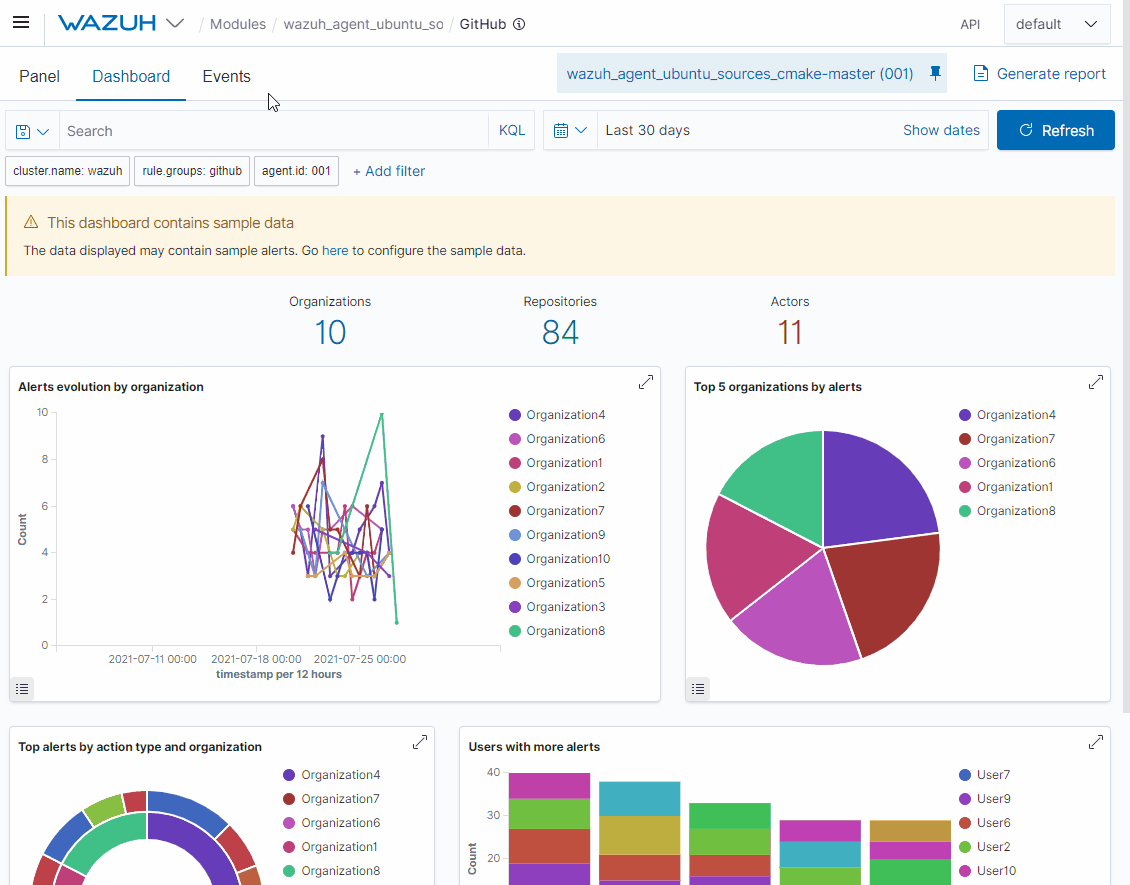Click Organization4 in Top 5 organizations legend
Screen dimensions: 1130x885
point(1007,415)
